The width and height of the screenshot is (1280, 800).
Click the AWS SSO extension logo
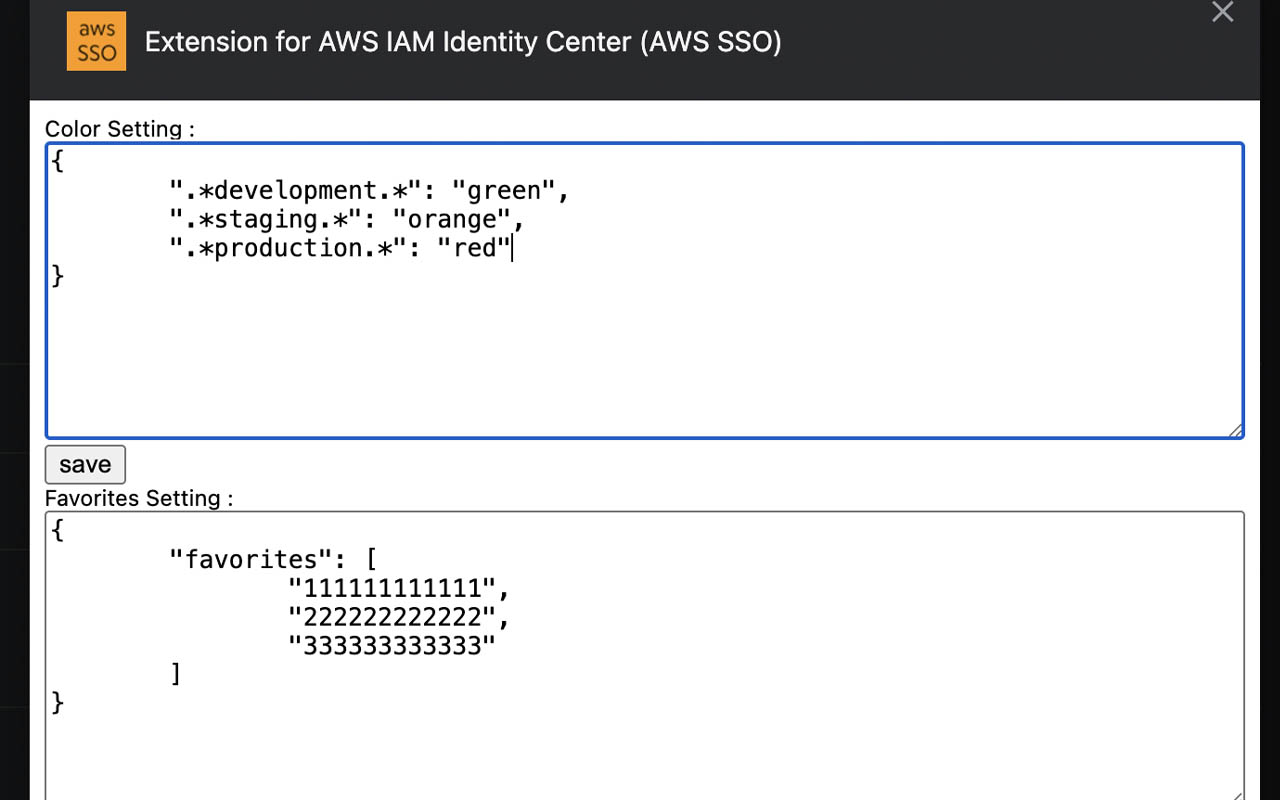click(96, 41)
